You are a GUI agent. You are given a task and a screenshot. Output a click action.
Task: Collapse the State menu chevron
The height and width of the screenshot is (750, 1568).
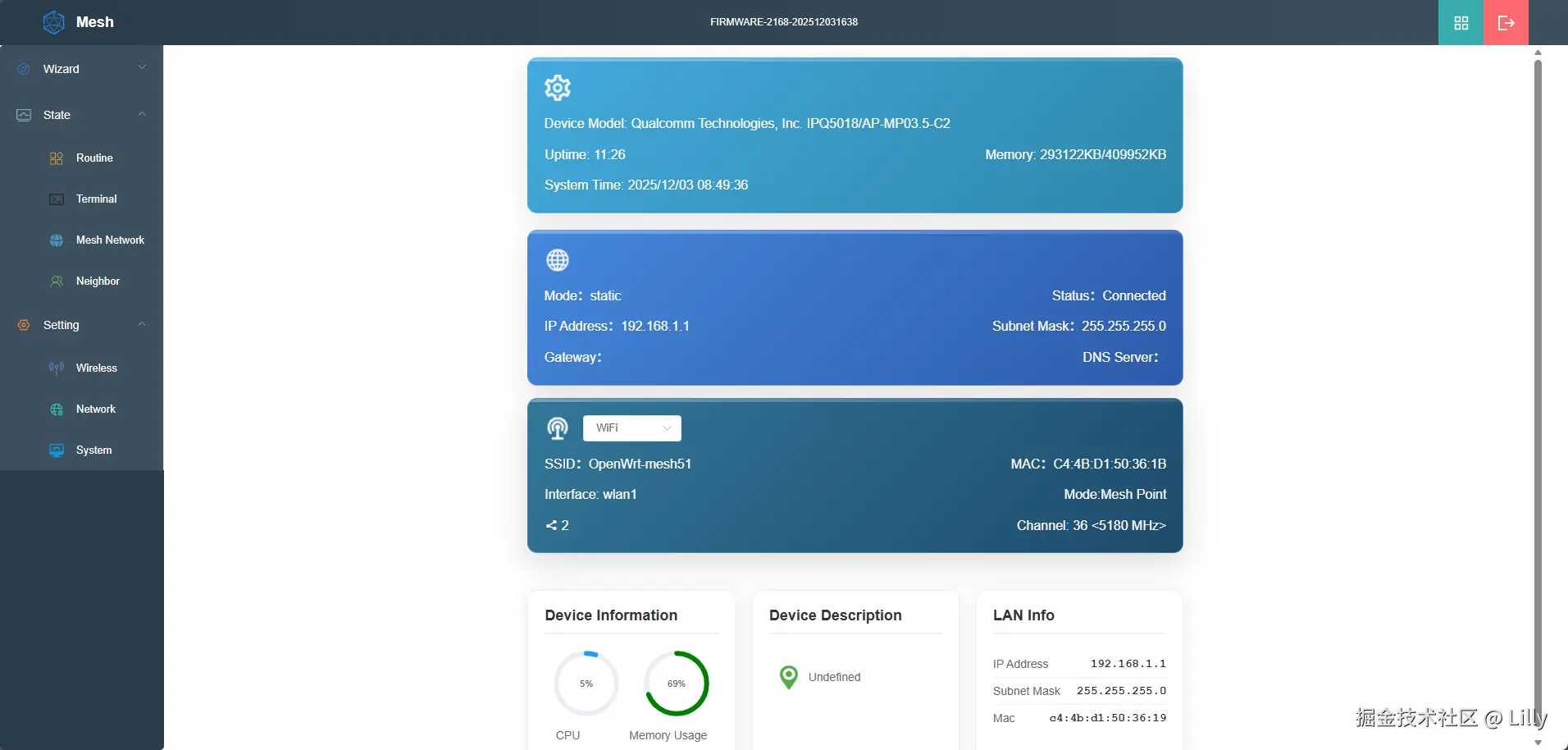click(x=142, y=114)
